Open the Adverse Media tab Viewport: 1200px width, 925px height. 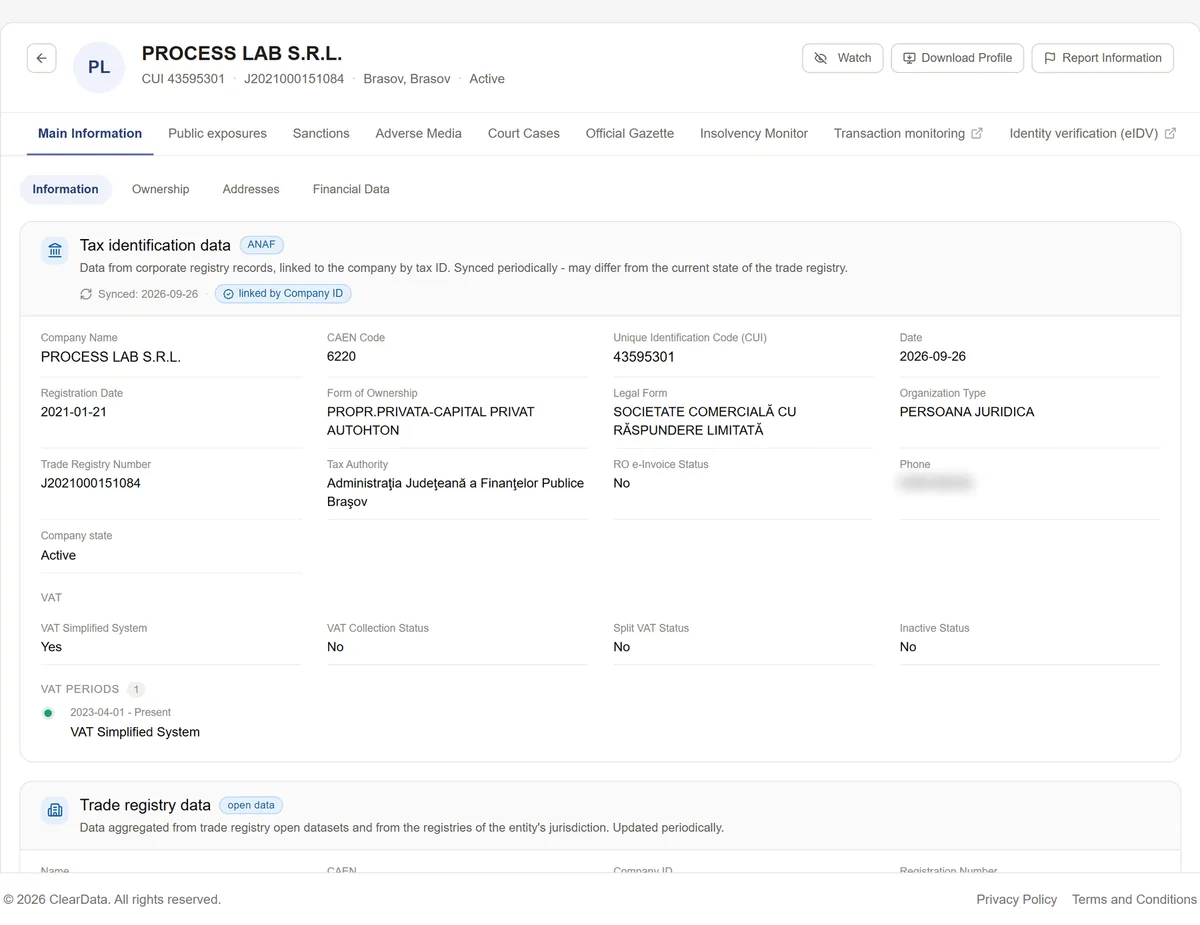[418, 133]
